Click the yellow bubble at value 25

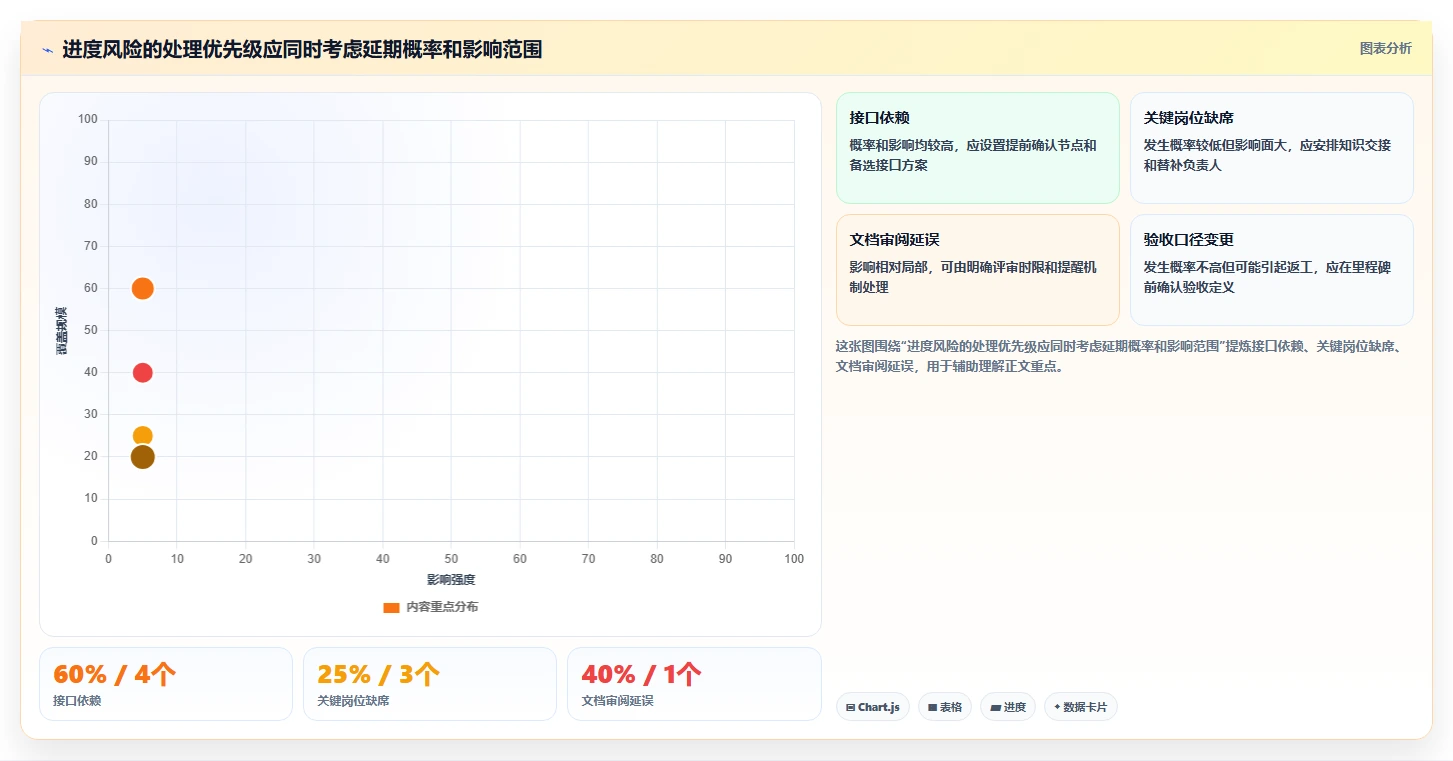pyautogui.click(x=142, y=436)
